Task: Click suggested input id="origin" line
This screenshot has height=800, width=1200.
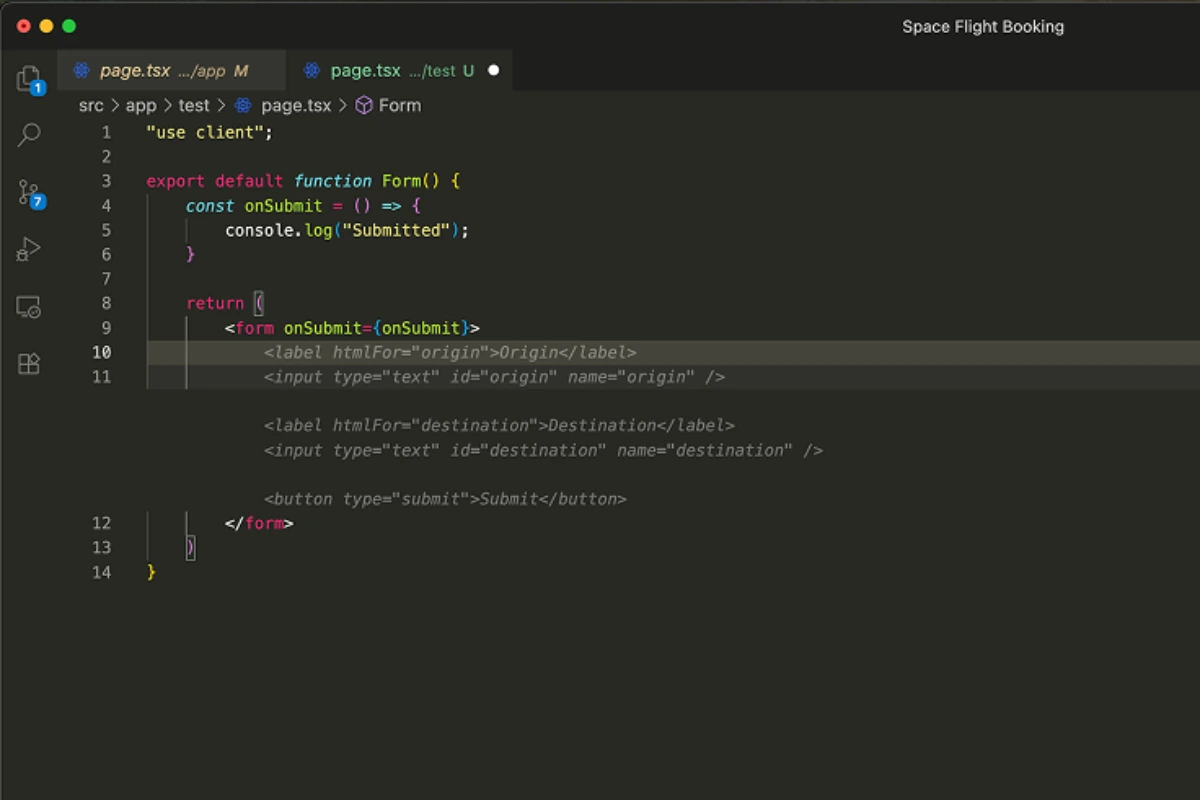Action: 494,377
